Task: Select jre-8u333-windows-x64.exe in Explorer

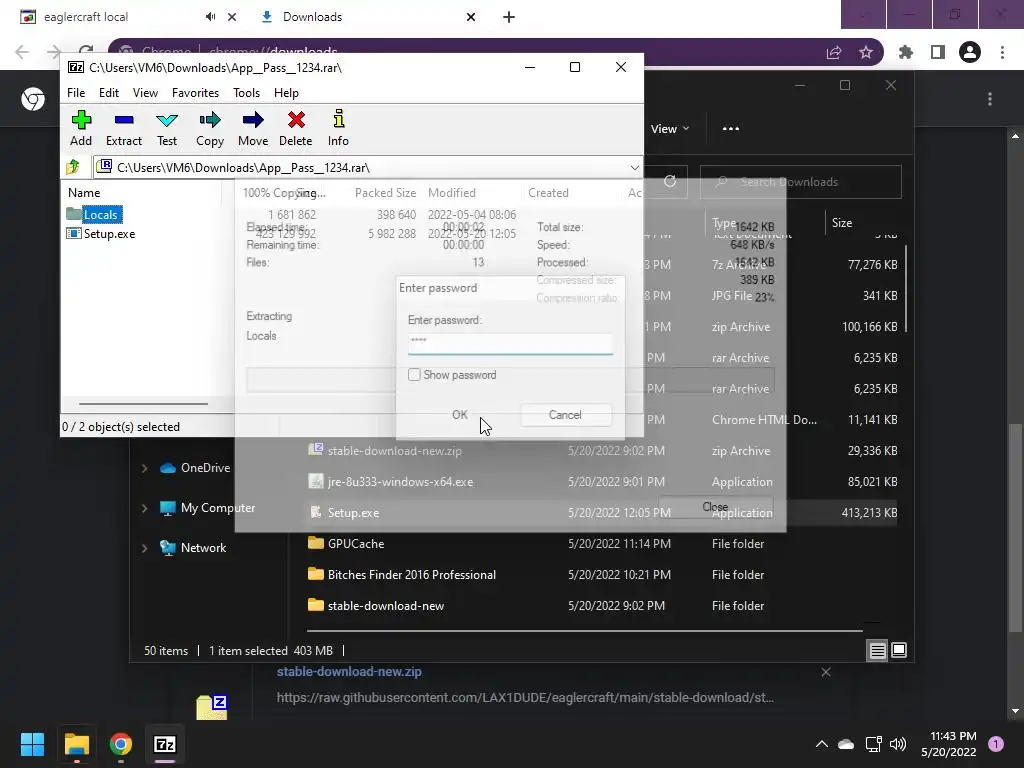Action: tap(400, 482)
